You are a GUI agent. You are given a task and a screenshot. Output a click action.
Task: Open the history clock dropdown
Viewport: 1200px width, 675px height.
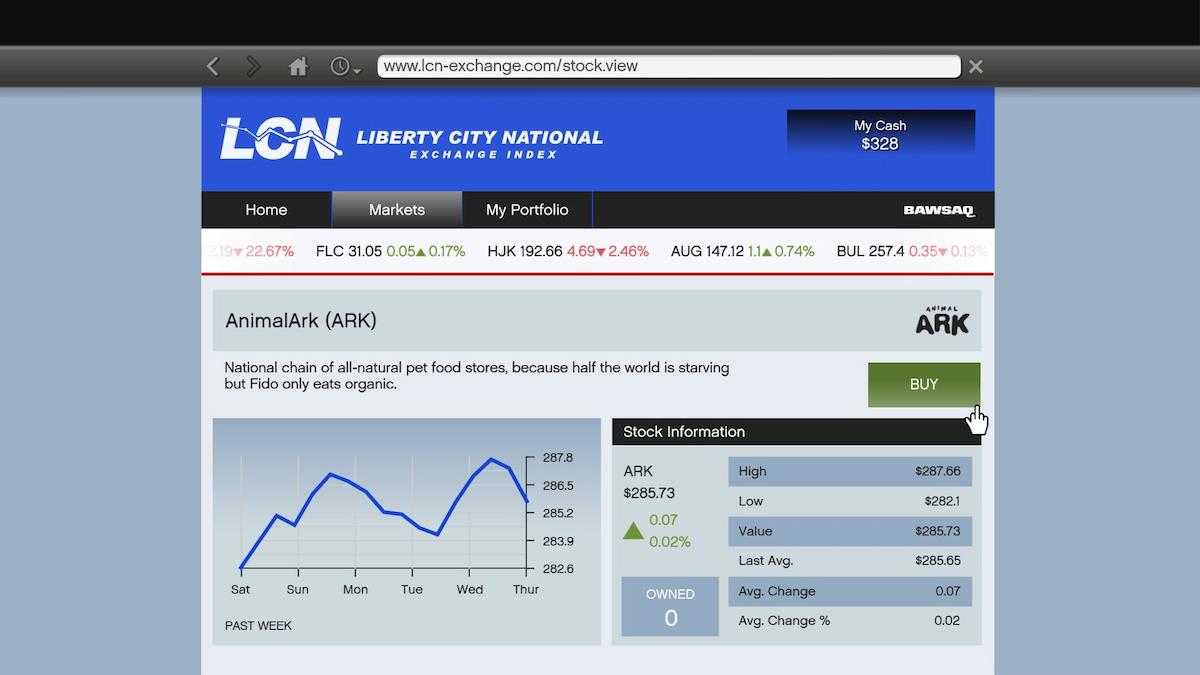tap(344, 67)
